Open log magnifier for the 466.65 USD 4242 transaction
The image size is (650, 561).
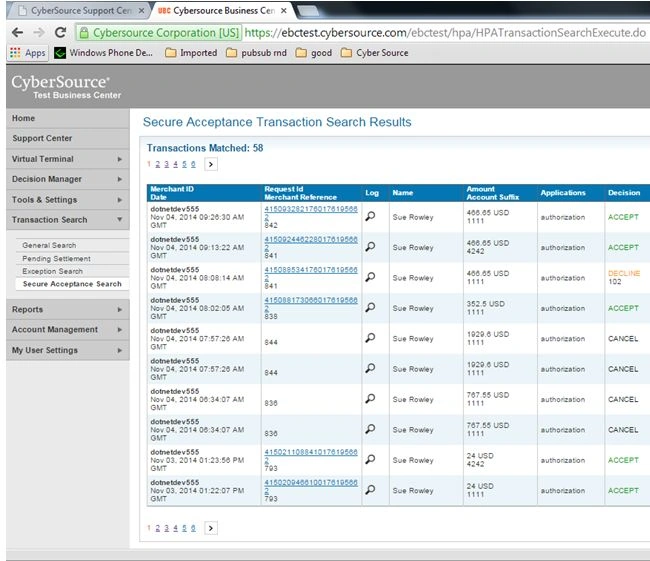(370, 247)
